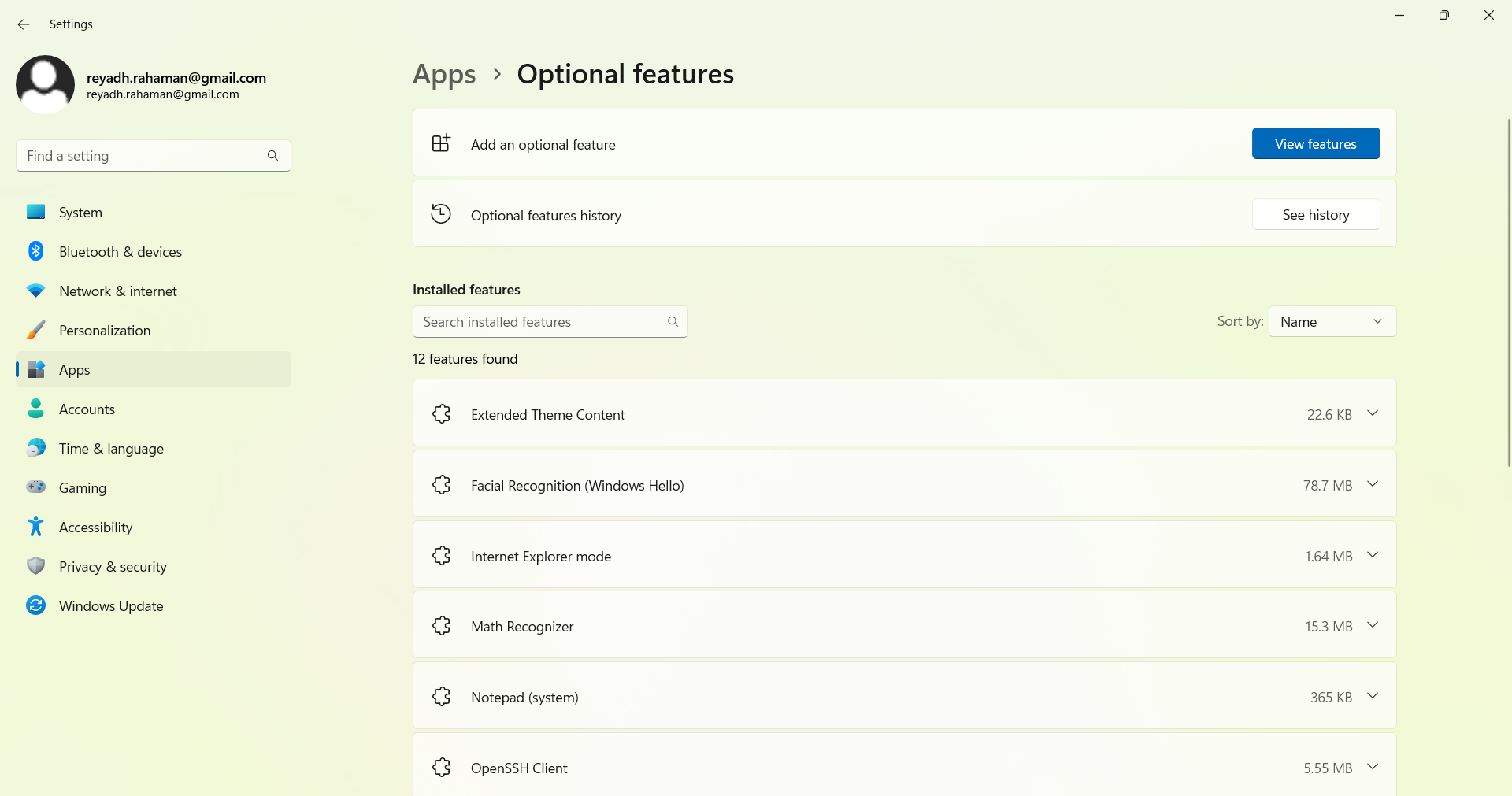Click the Privacy & security shield icon
Image resolution: width=1512 pixels, height=796 pixels.
pos(35,566)
